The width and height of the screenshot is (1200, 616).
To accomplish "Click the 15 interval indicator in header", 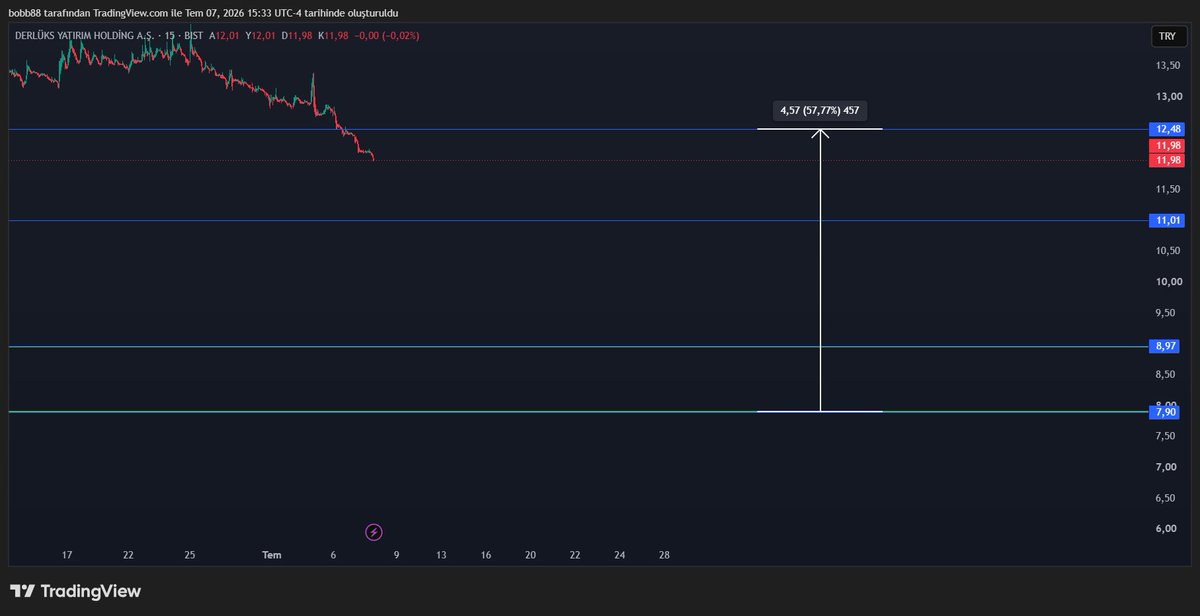I will click(171, 35).
